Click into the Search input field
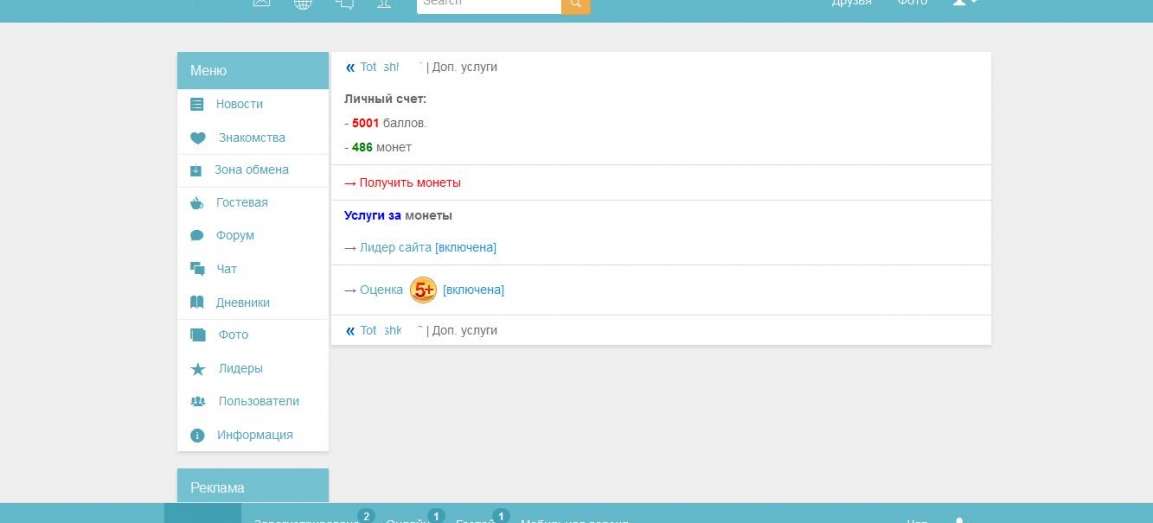The image size is (1153, 523). [x=488, y=4]
